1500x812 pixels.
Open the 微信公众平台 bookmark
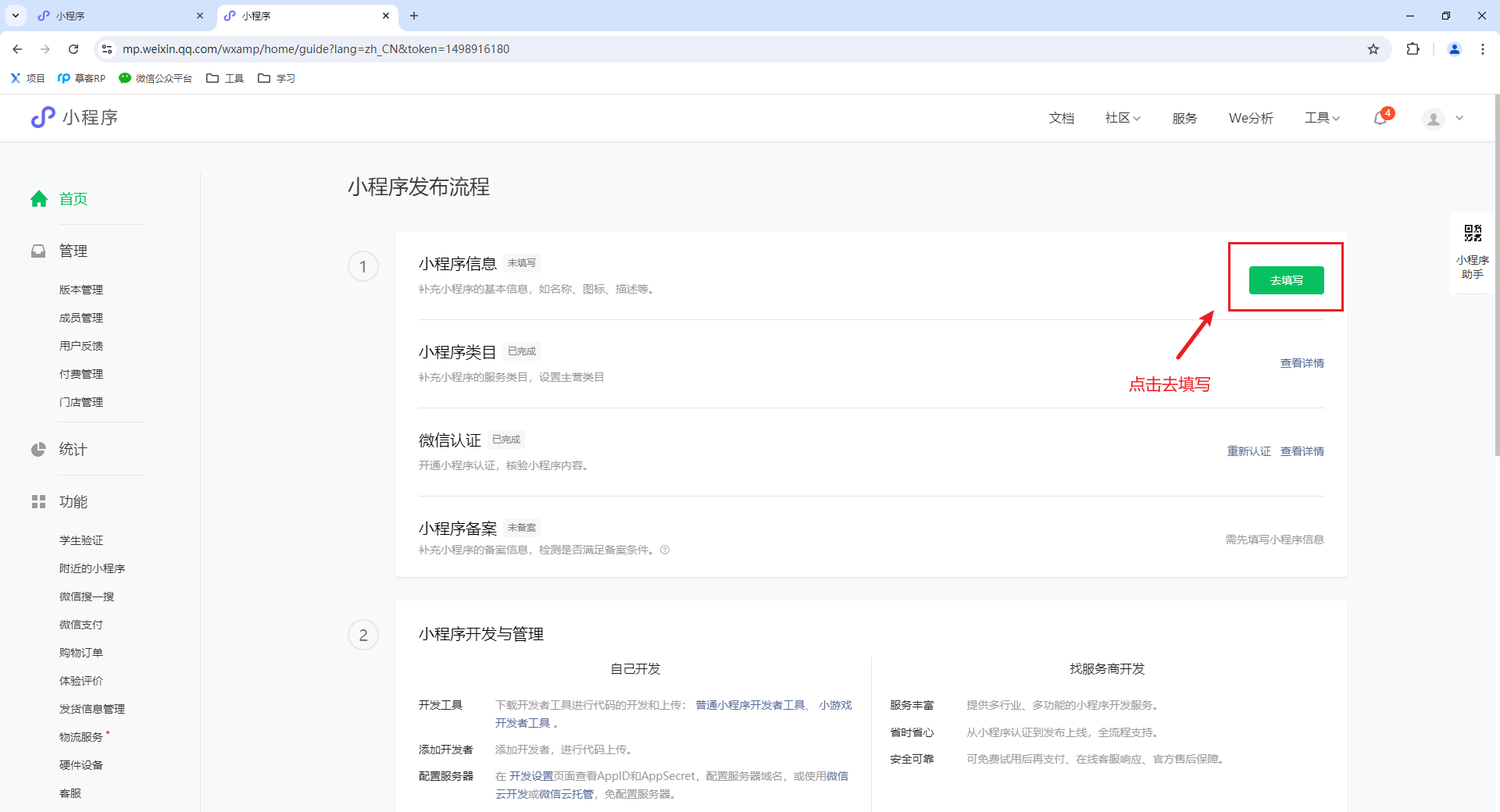point(155,78)
